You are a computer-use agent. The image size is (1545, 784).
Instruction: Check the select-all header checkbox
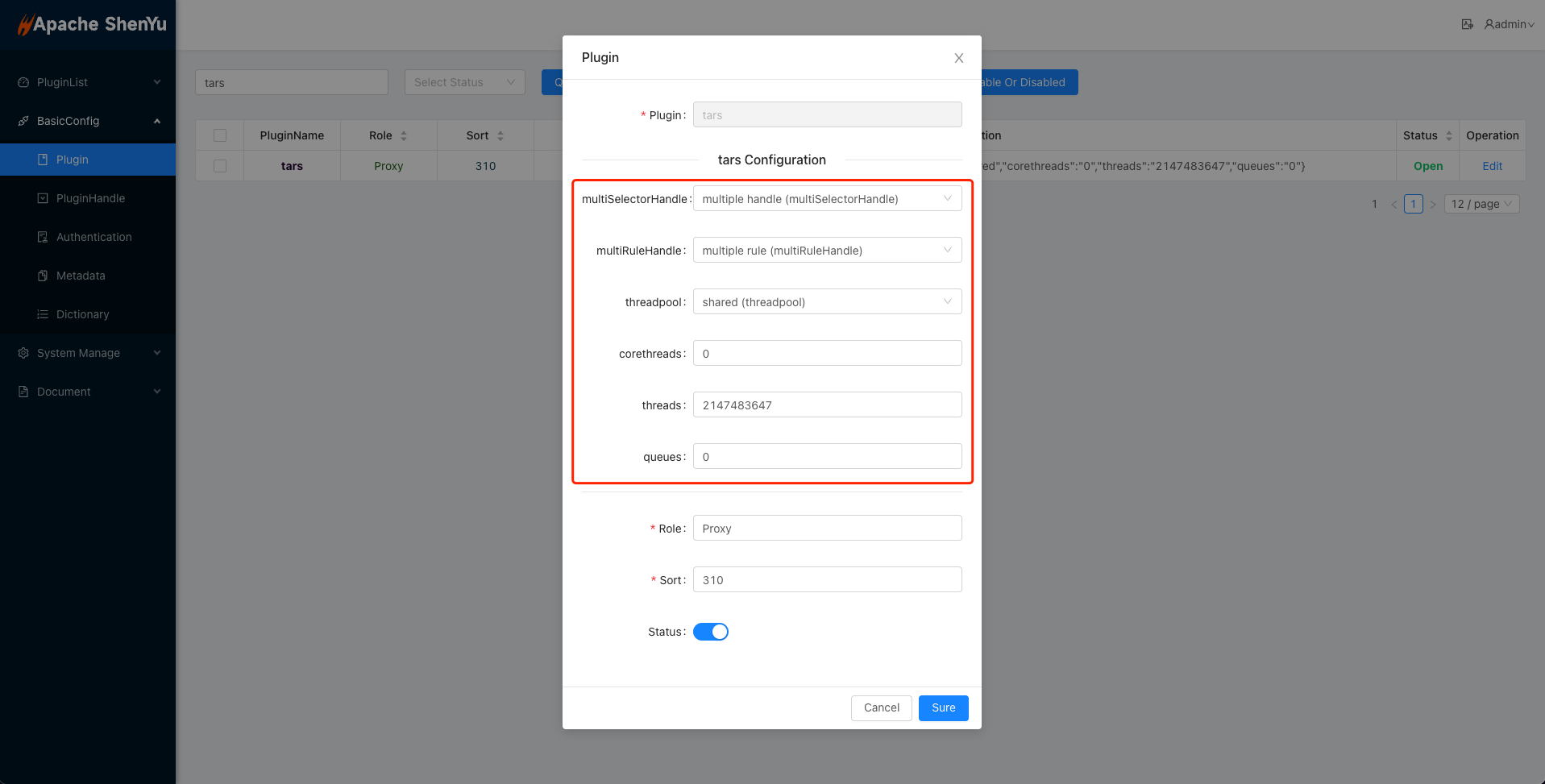pos(220,135)
